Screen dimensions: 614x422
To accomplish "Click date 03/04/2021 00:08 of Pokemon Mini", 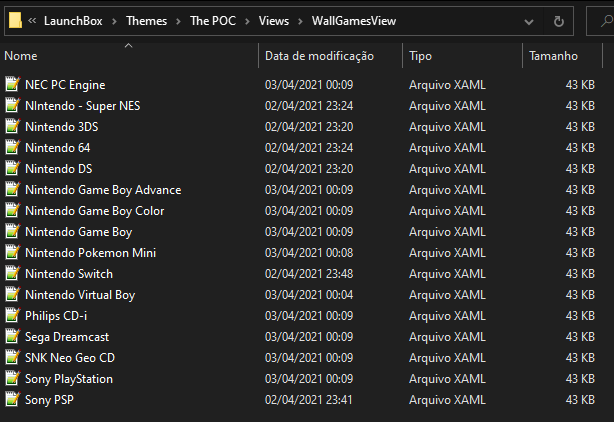I will point(309,253).
